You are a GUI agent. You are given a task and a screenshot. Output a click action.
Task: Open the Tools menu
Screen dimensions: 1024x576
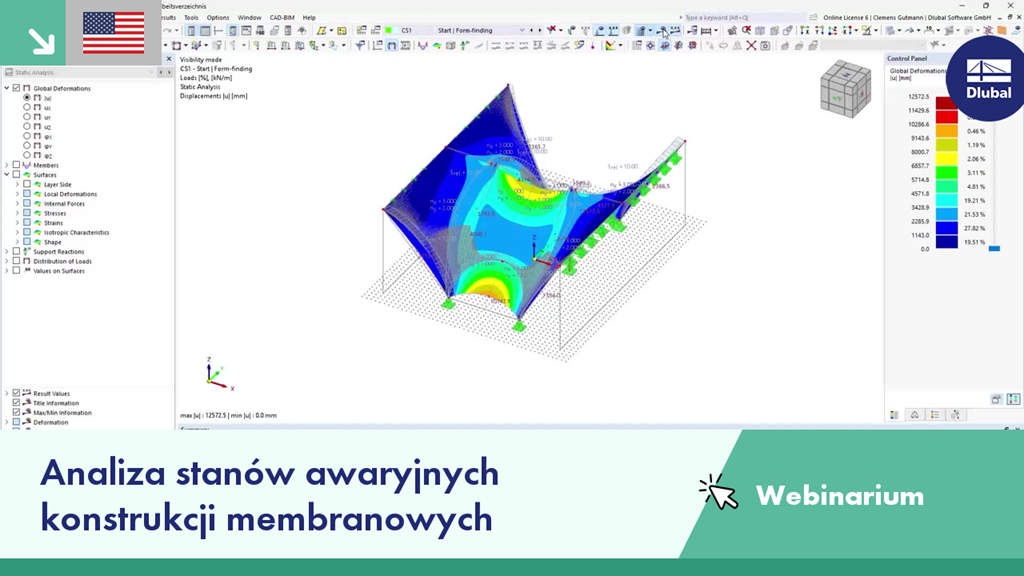[191, 18]
